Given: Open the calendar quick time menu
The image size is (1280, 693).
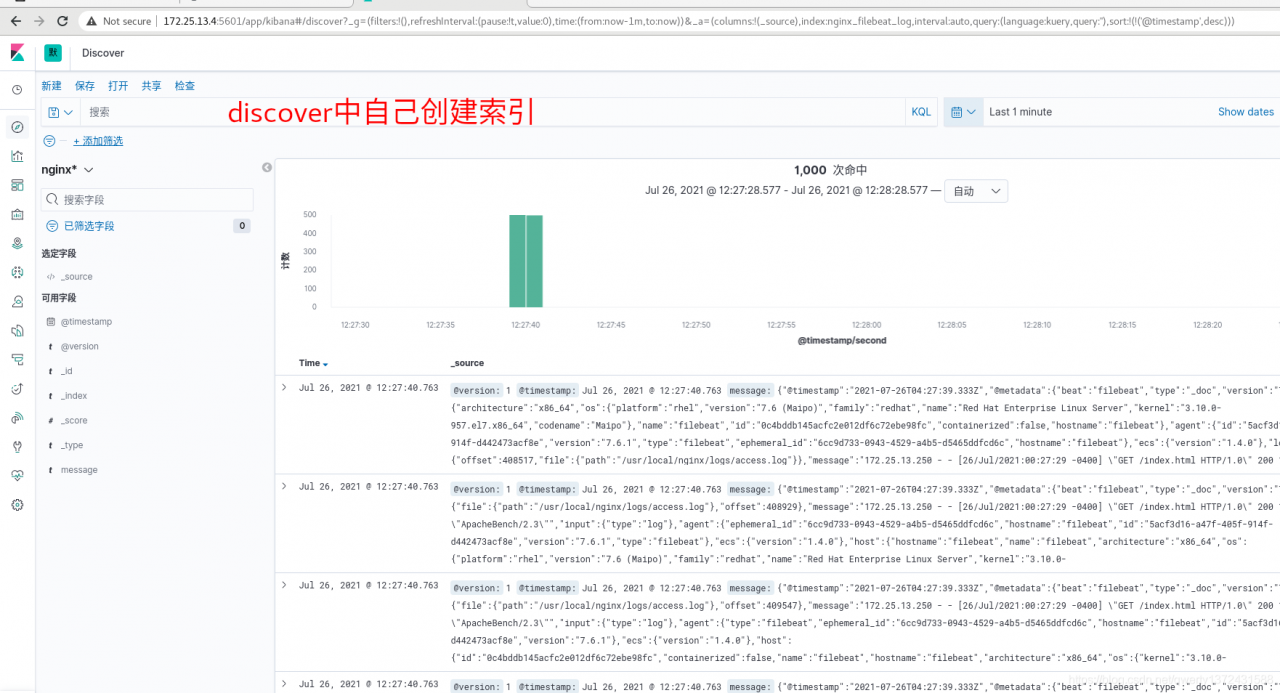Looking at the screenshot, I should 963,112.
